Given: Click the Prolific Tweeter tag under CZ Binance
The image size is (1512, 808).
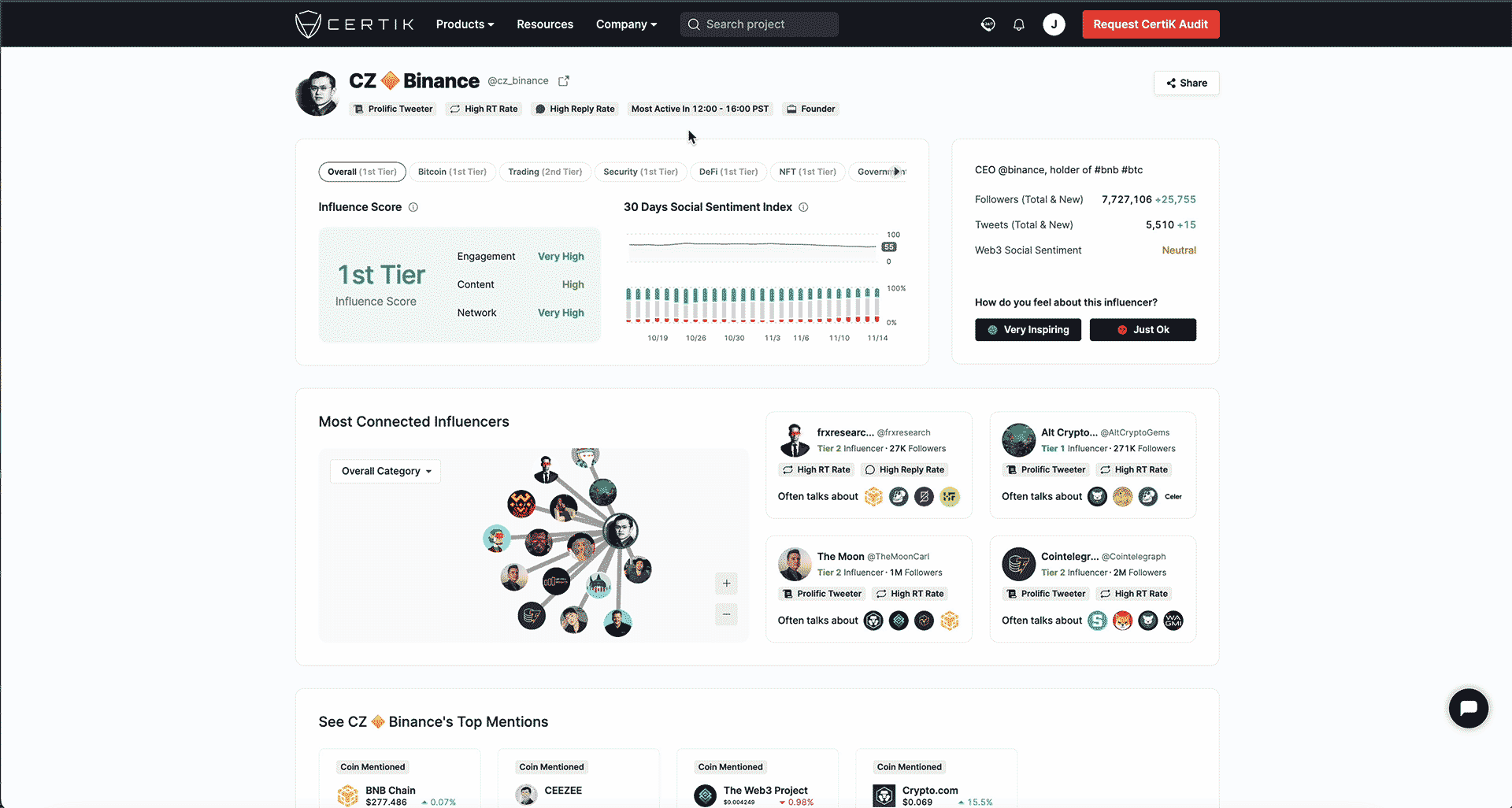Looking at the screenshot, I should click(393, 109).
